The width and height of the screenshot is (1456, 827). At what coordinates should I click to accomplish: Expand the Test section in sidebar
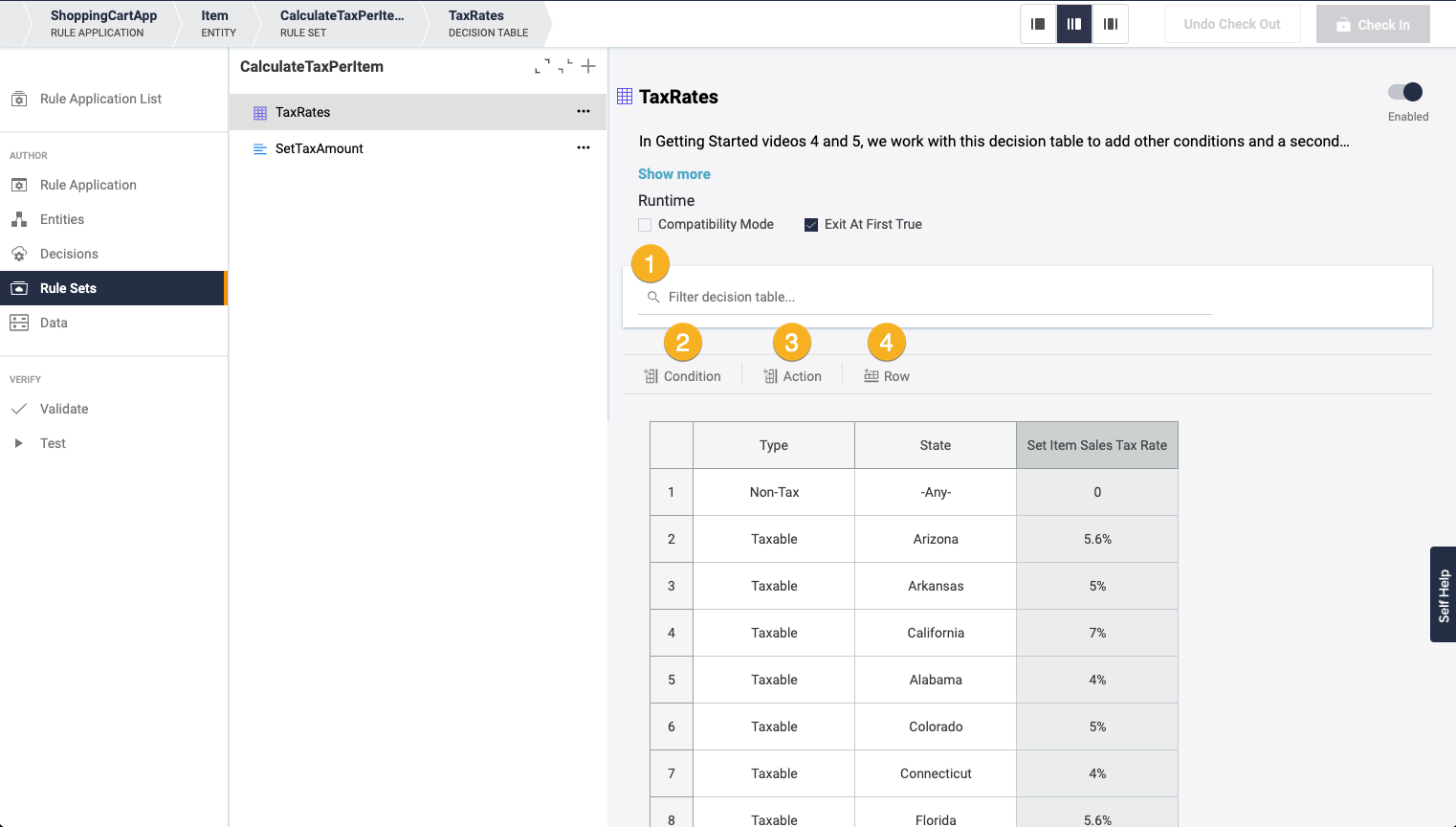(18, 443)
